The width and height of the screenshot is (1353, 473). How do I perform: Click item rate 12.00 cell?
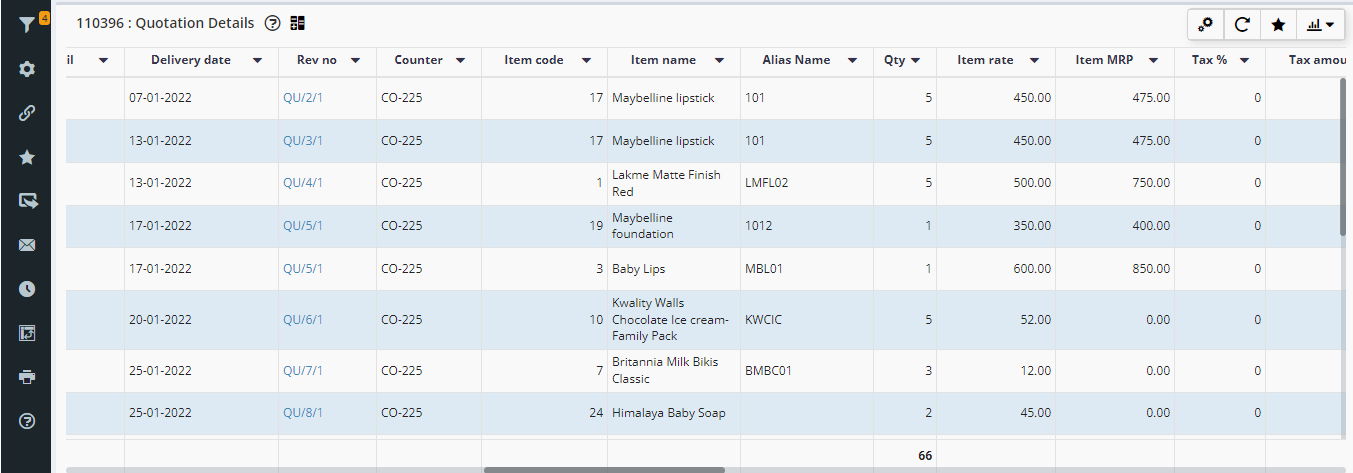click(996, 371)
